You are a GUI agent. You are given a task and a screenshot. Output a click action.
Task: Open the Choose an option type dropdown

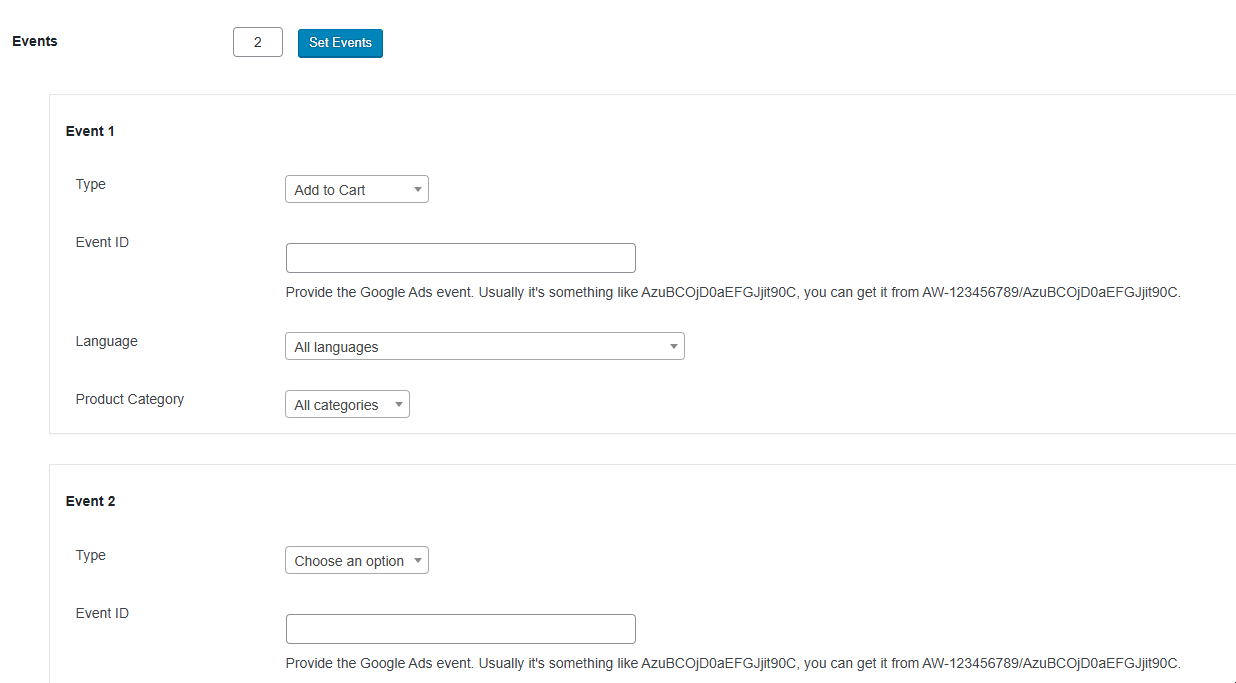[356, 561]
